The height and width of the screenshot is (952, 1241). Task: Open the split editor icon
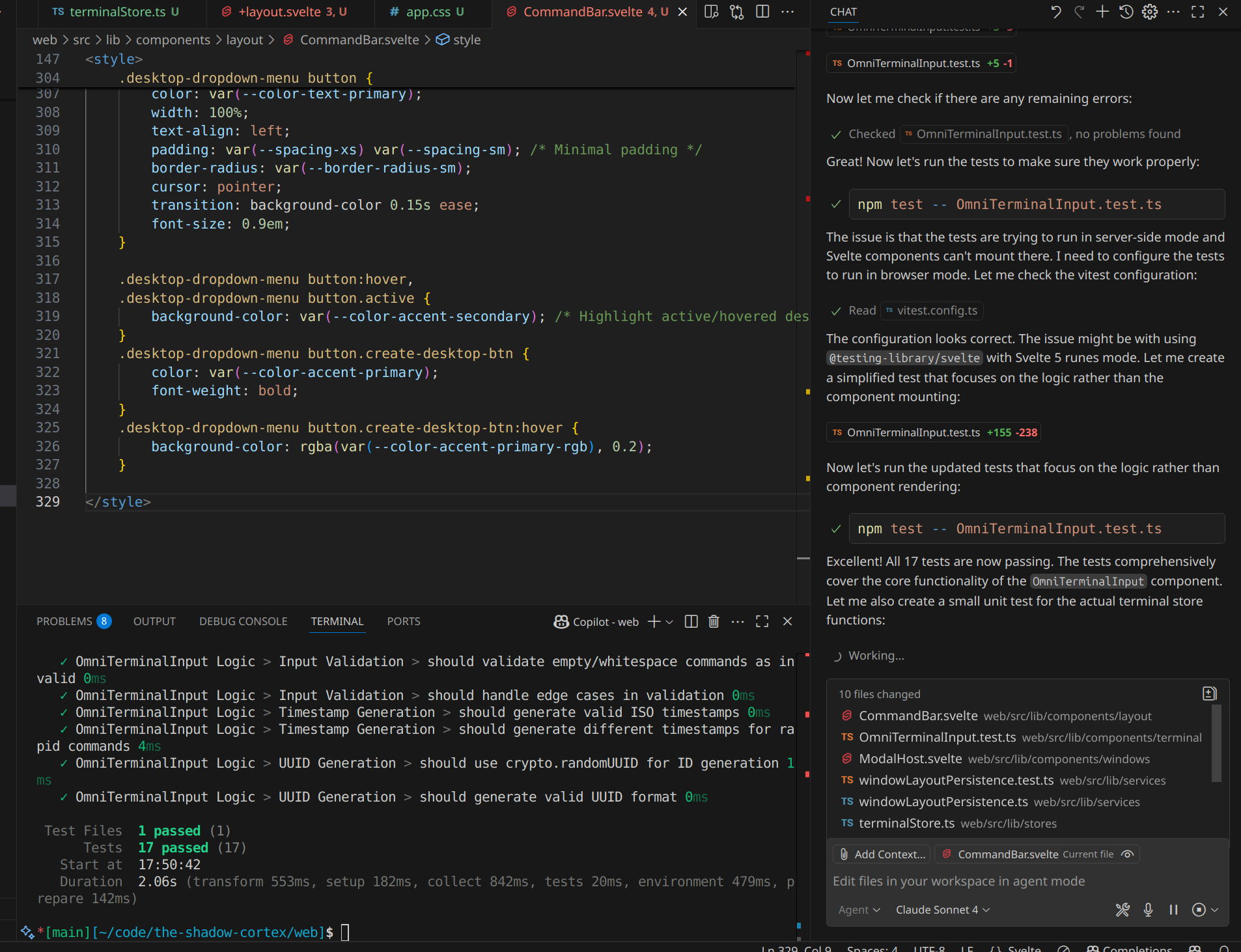pyautogui.click(x=762, y=11)
